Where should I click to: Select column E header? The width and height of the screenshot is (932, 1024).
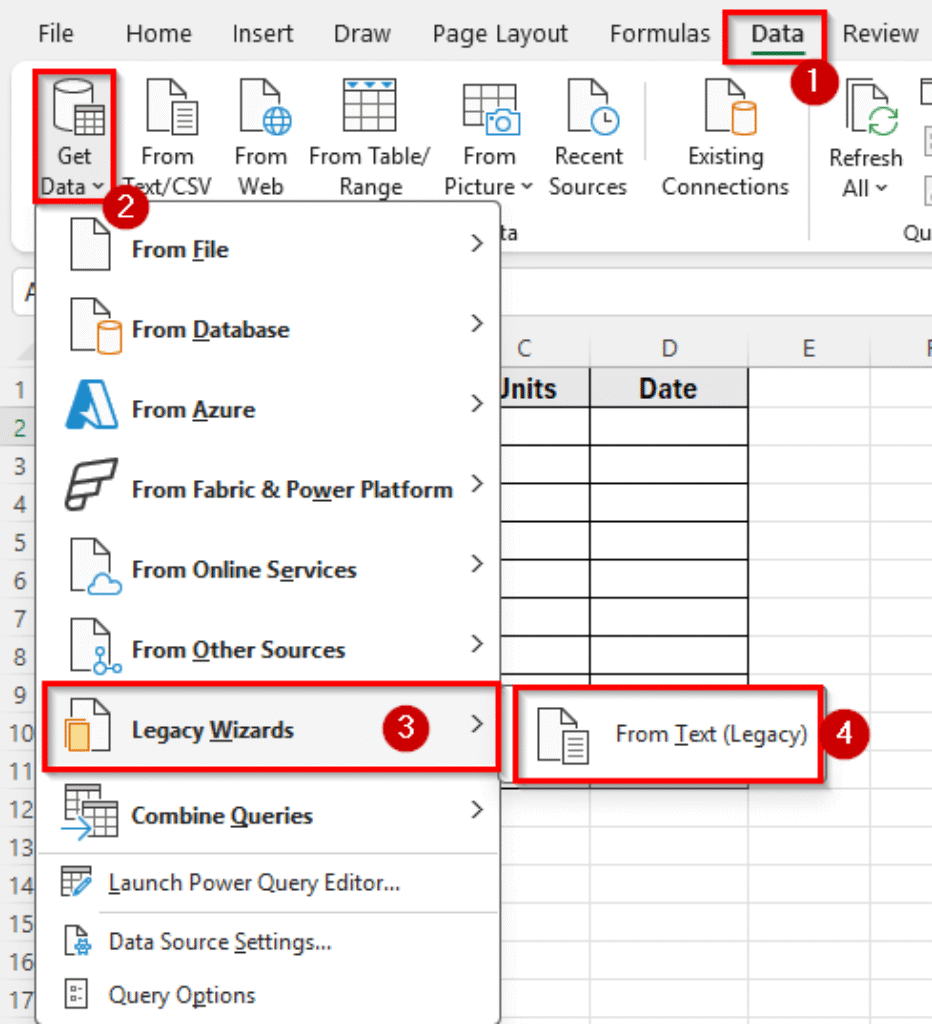click(x=809, y=348)
